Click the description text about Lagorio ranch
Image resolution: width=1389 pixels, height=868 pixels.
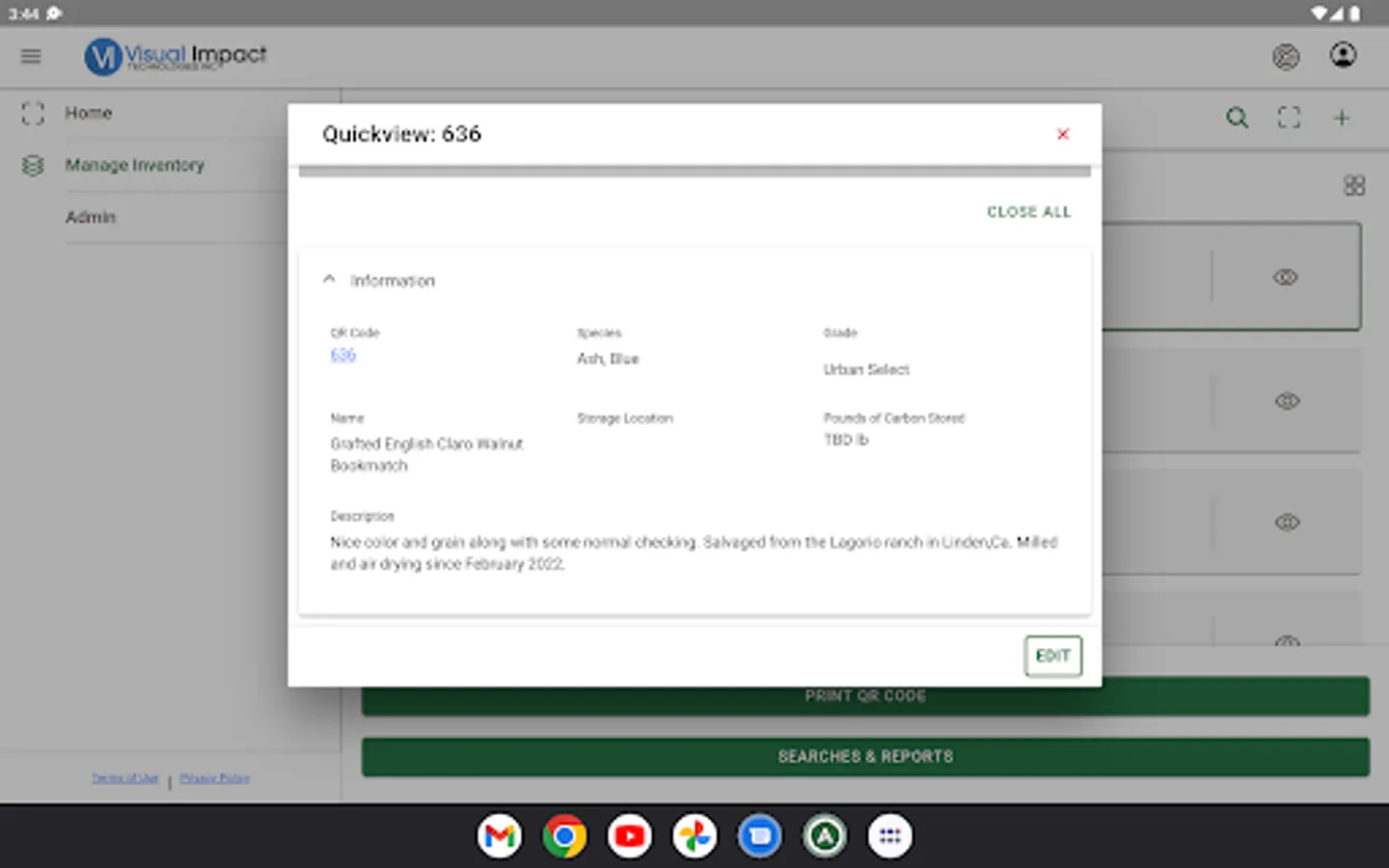(694, 553)
